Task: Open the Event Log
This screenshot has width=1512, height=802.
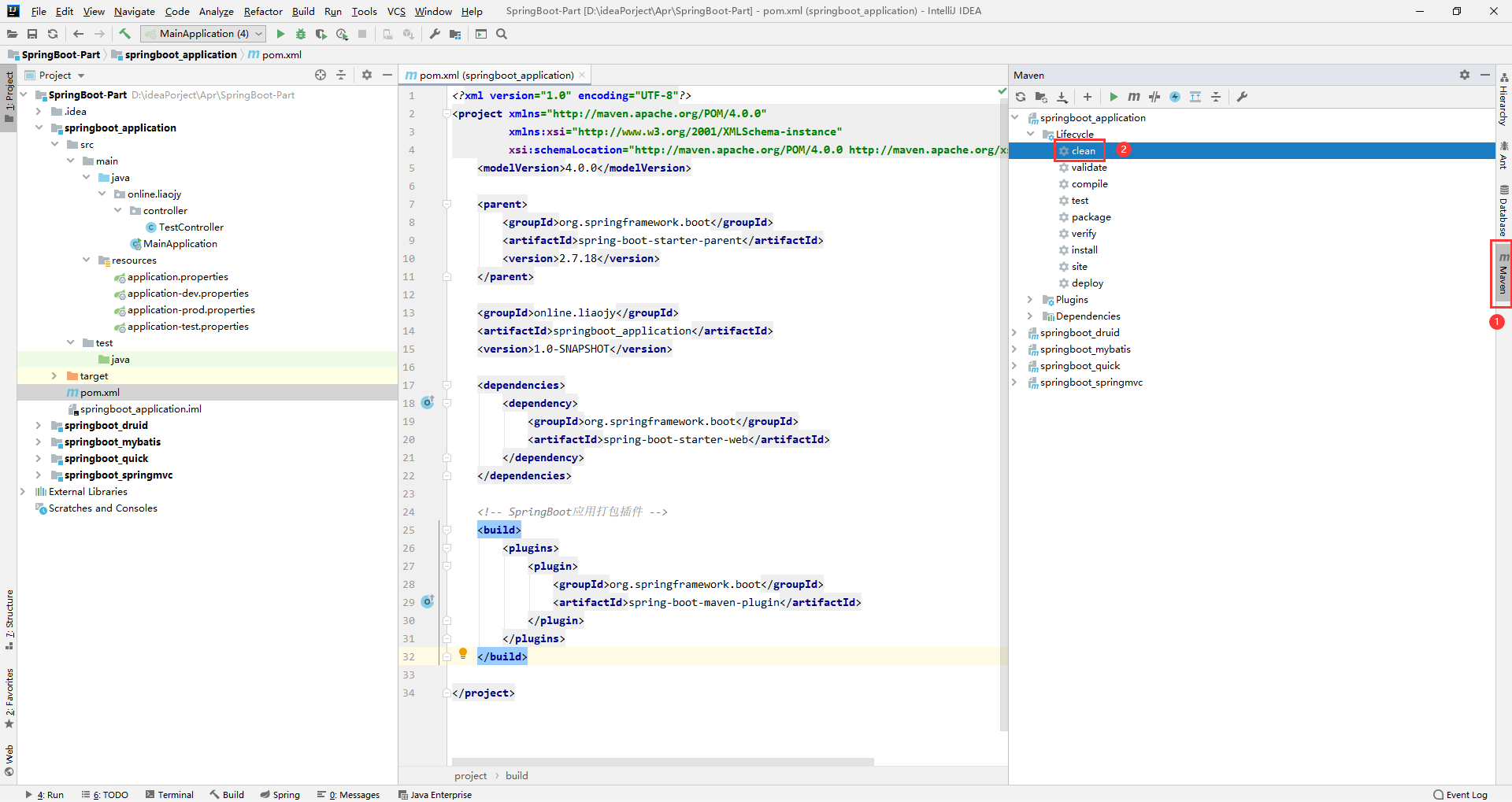Action: click(x=1461, y=794)
